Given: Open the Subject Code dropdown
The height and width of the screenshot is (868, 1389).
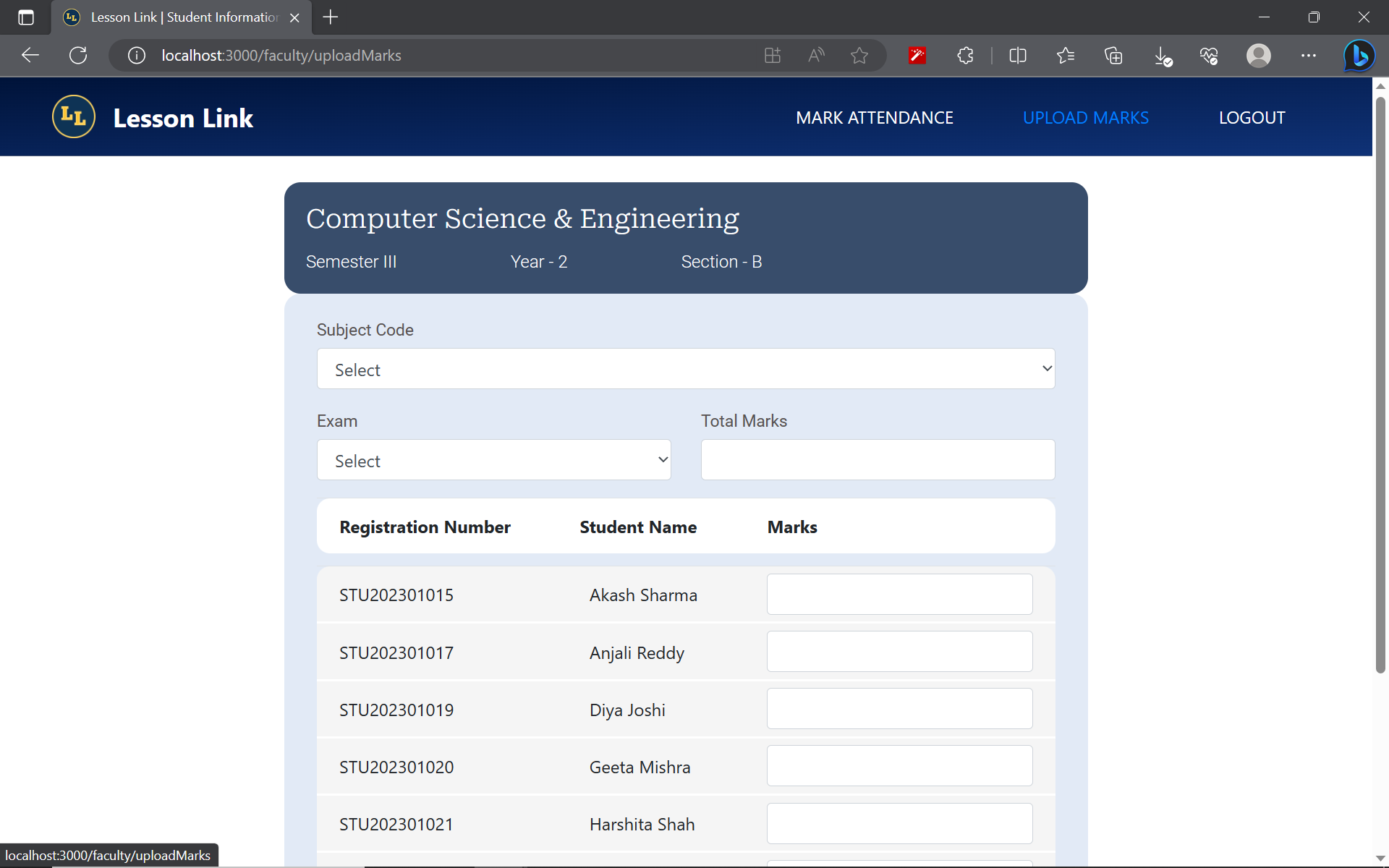Looking at the screenshot, I should [684, 368].
